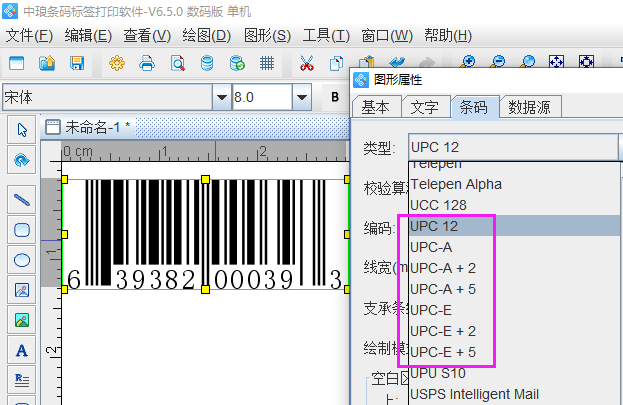Click the Save floppy disk icon
623x405 pixels.
(x=77, y=63)
